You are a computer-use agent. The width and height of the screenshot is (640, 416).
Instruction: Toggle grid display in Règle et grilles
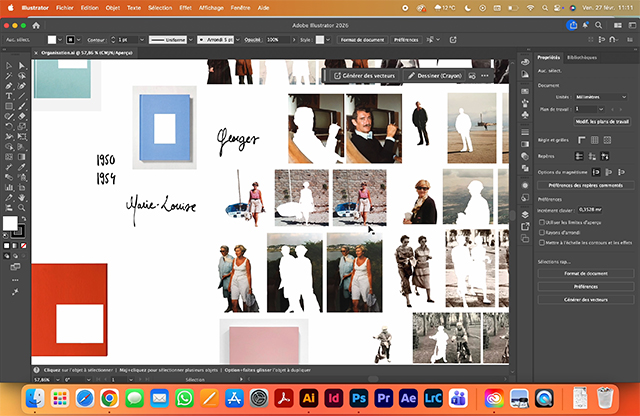pyautogui.click(x=595, y=140)
